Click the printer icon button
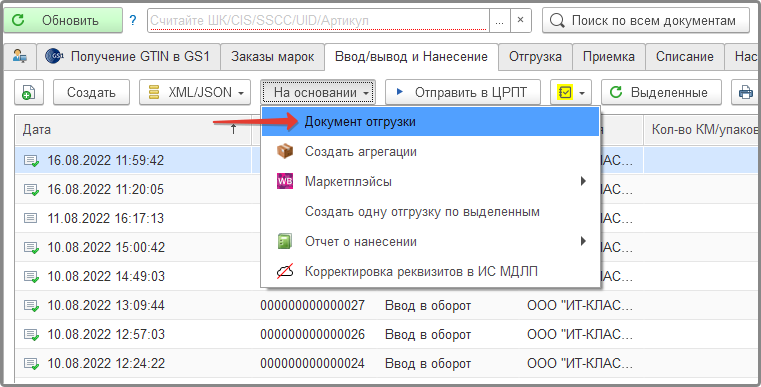Screen dimensions: 761x387 tap(745, 92)
